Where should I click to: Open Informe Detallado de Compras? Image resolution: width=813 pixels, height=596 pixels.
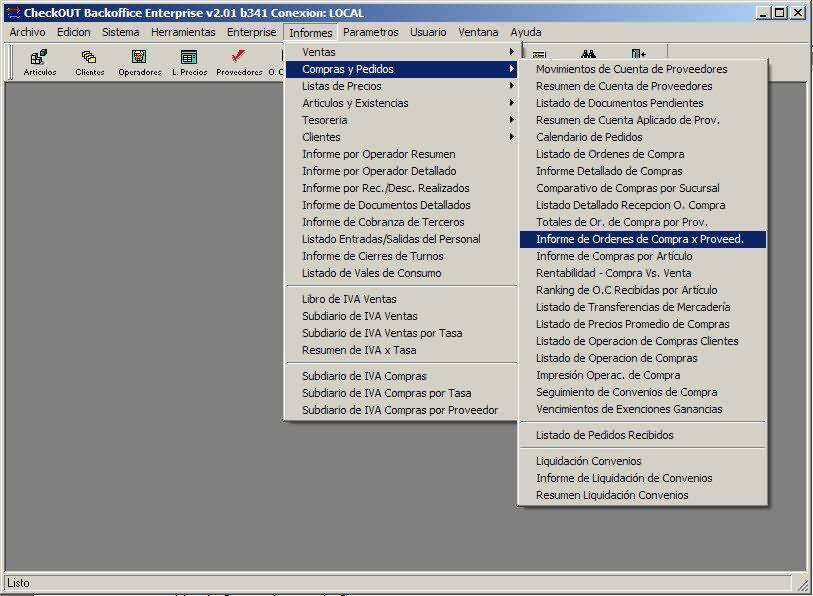pyautogui.click(x=643, y=171)
